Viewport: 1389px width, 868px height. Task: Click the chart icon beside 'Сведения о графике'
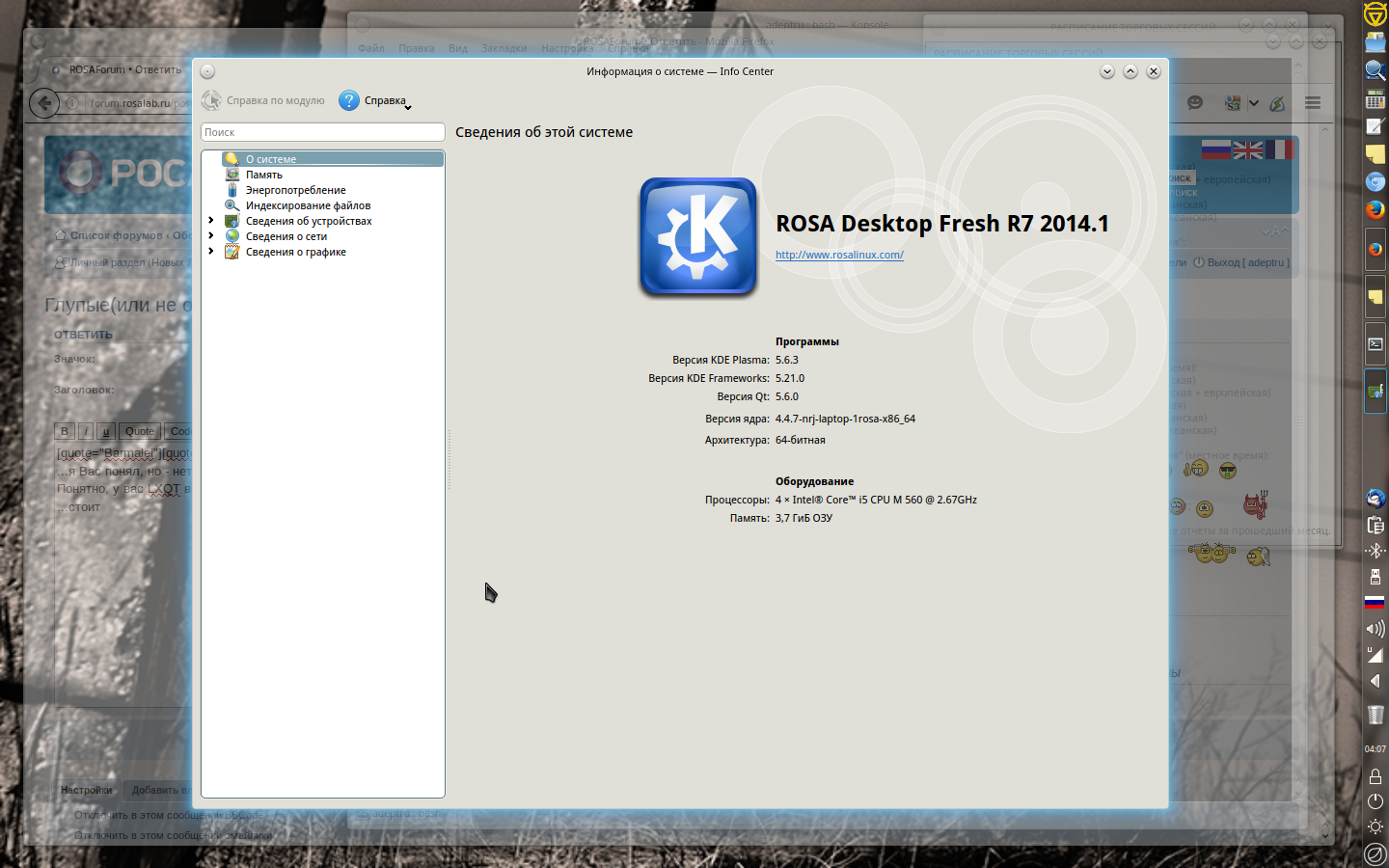click(x=232, y=252)
